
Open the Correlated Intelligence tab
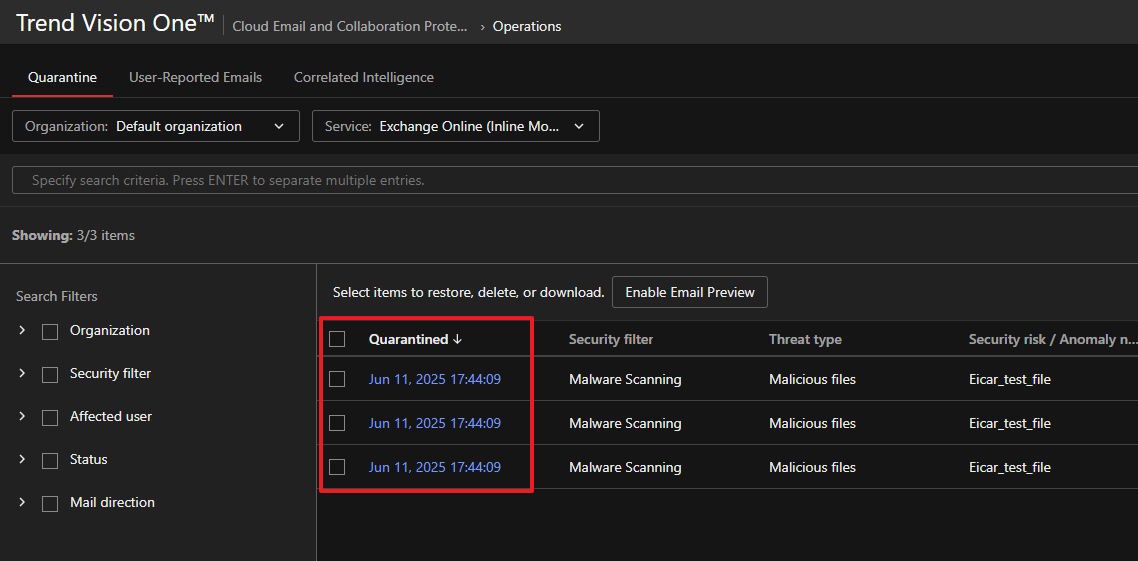pos(363,77)
